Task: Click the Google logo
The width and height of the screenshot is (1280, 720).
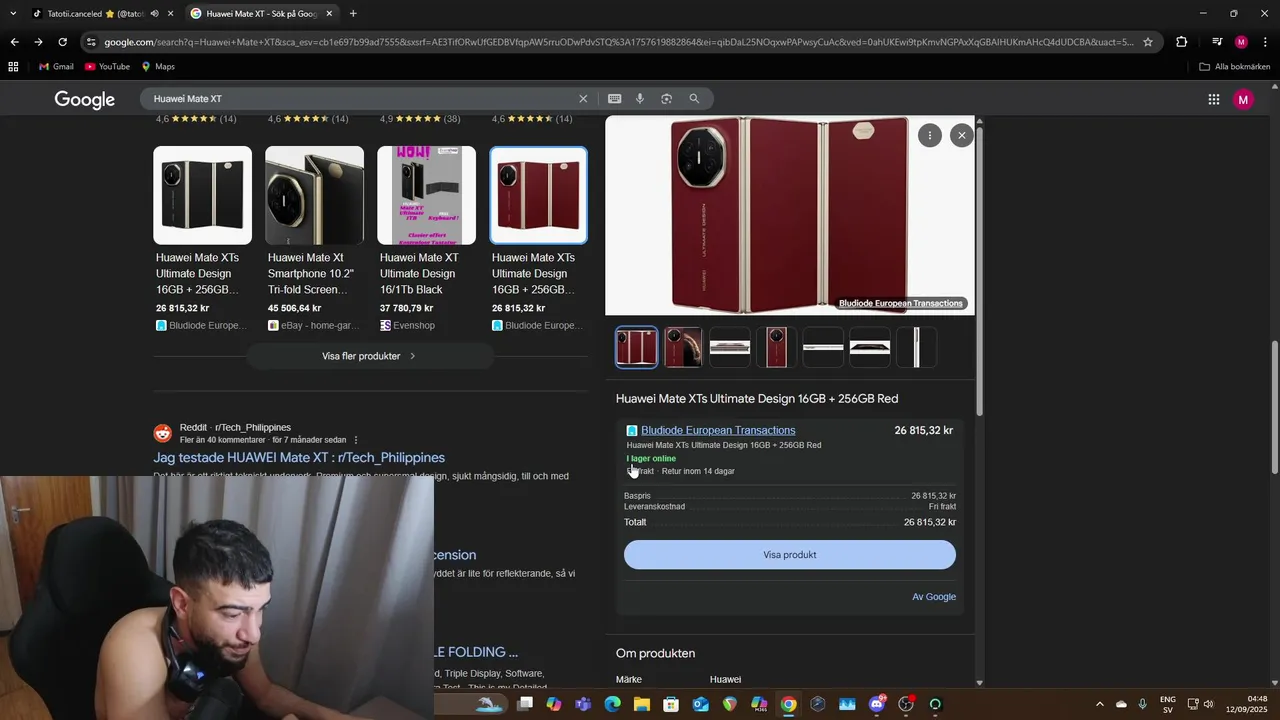Action: point(85,99)
